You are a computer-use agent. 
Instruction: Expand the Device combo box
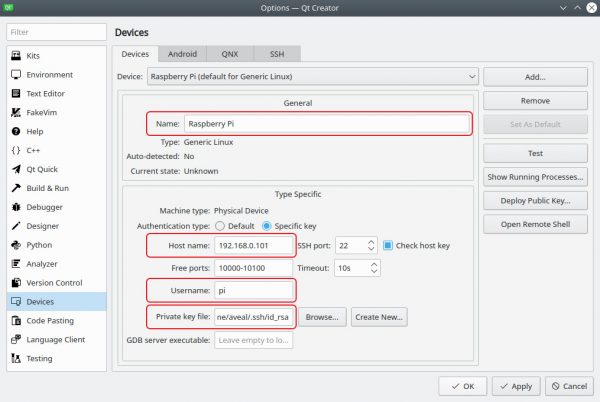tap(313, 76)
